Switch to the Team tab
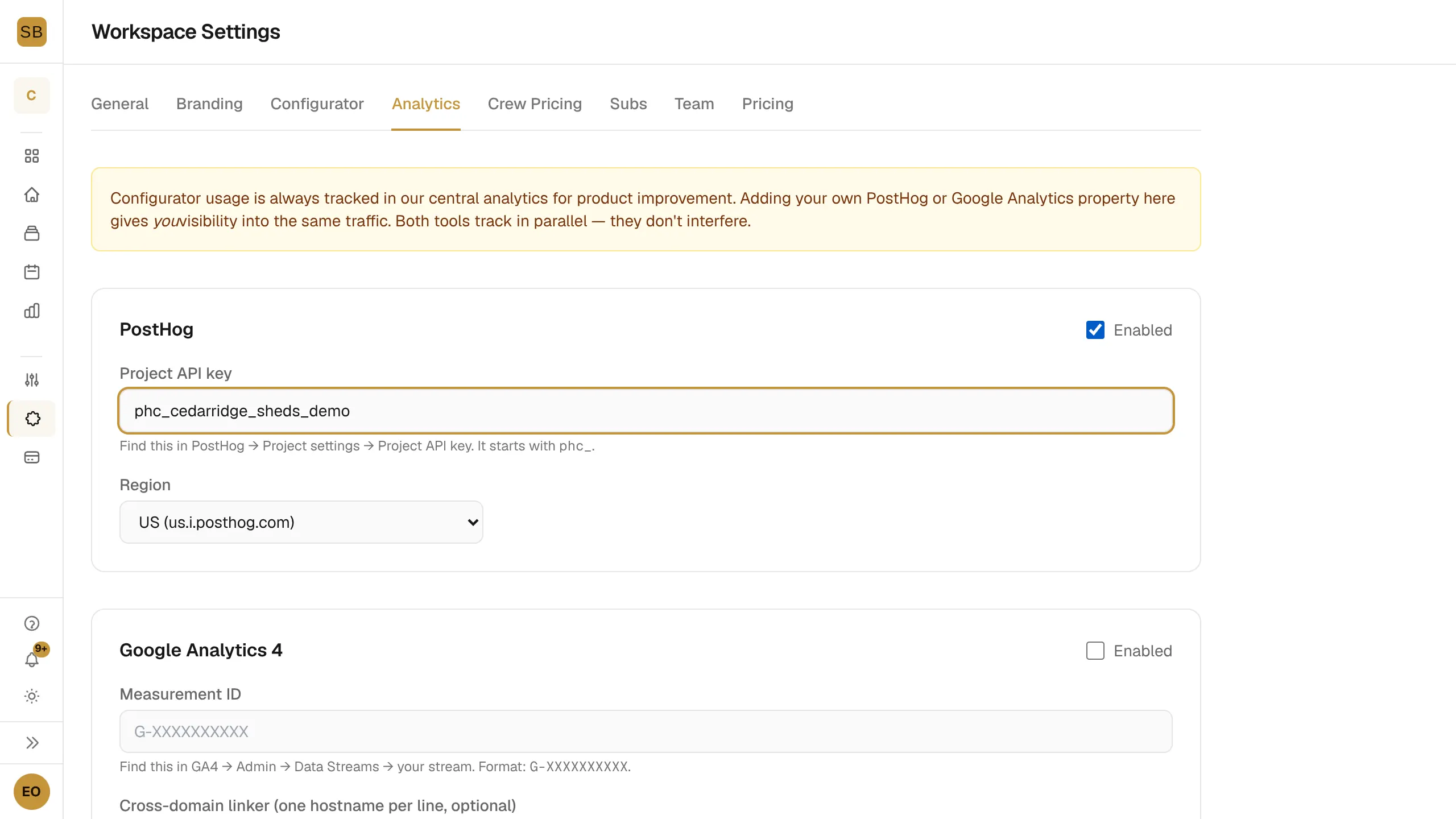The image size is (1456, 819). pyautogui.click(x=694, y=104)
